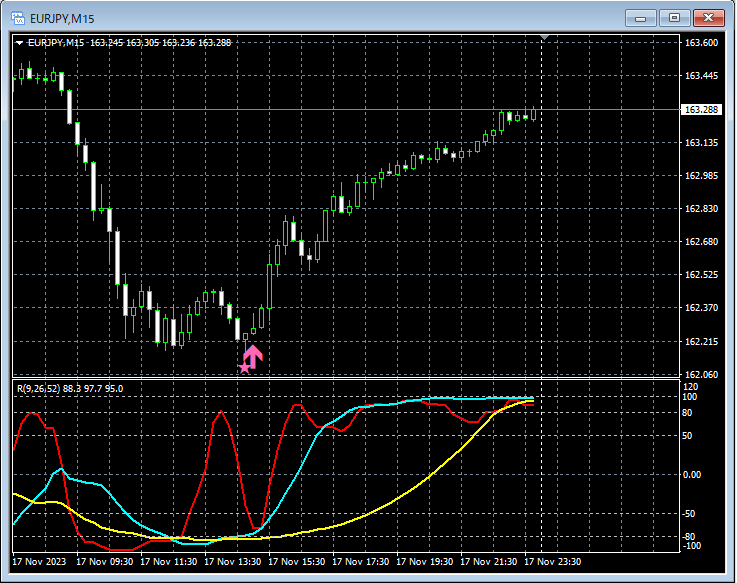Click the pink star marker
Screen dimensions: 737x583
tap(244, 368)
